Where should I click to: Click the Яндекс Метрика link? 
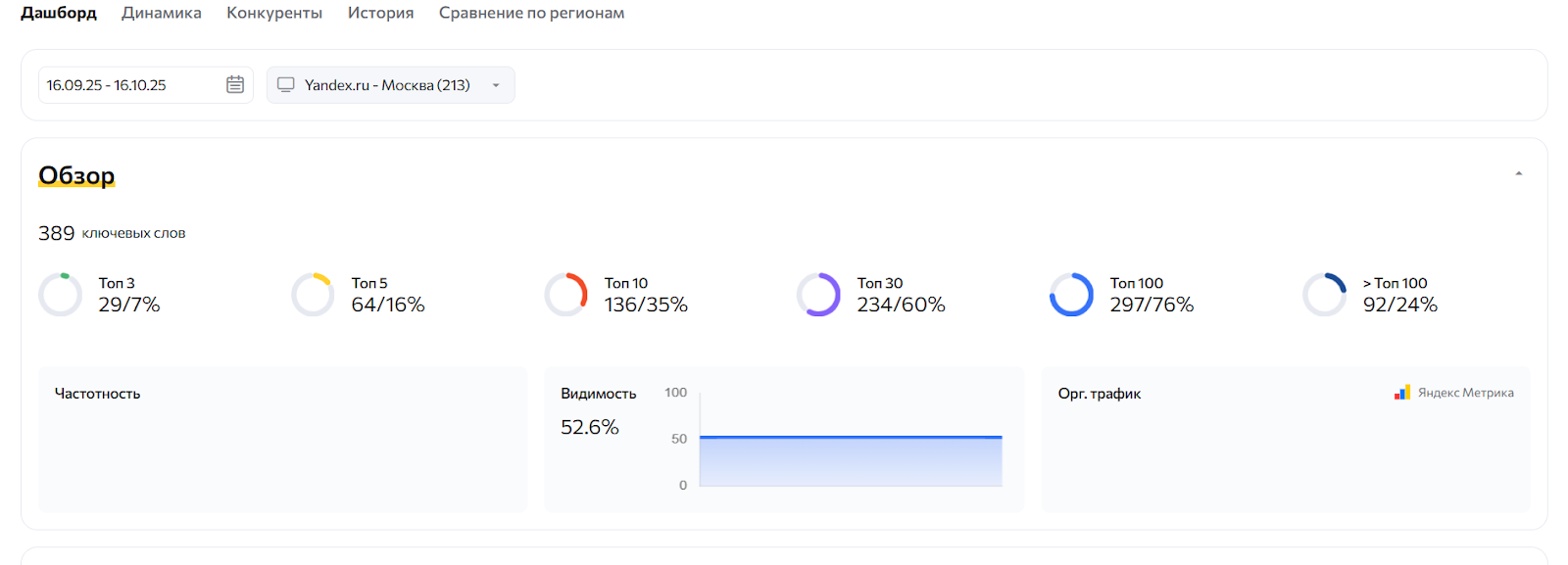[x=1465, y=393]
